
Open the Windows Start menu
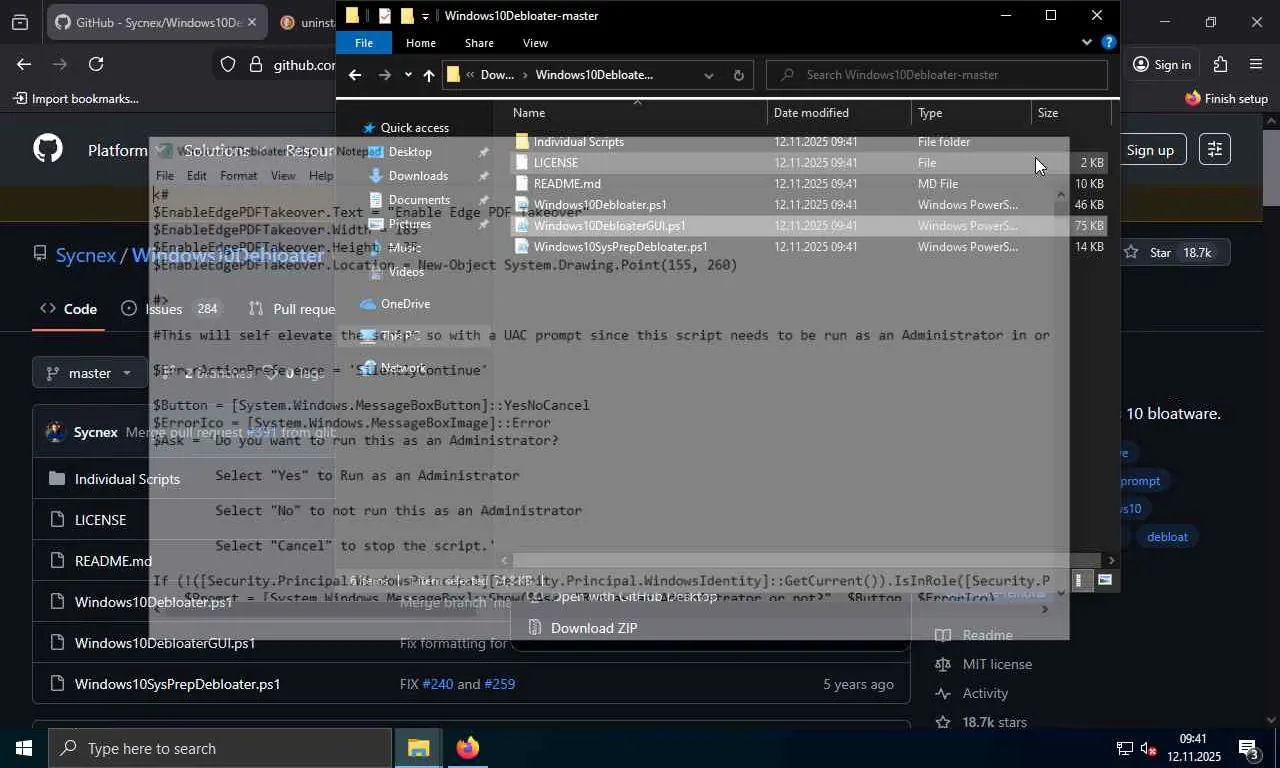tap(24, 748)
